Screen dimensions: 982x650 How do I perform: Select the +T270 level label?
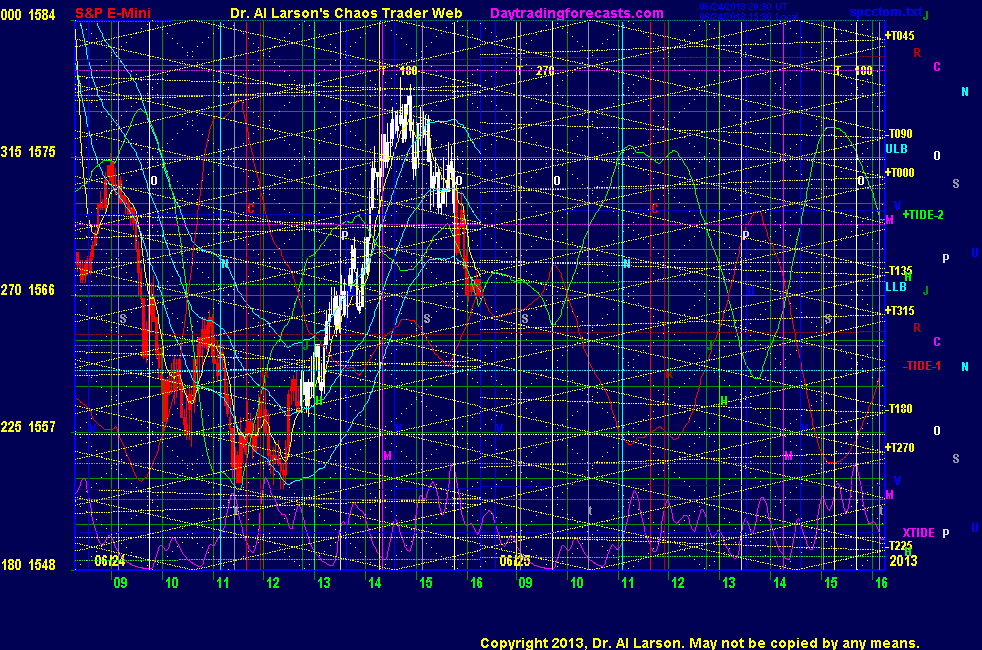coord(899,448)
